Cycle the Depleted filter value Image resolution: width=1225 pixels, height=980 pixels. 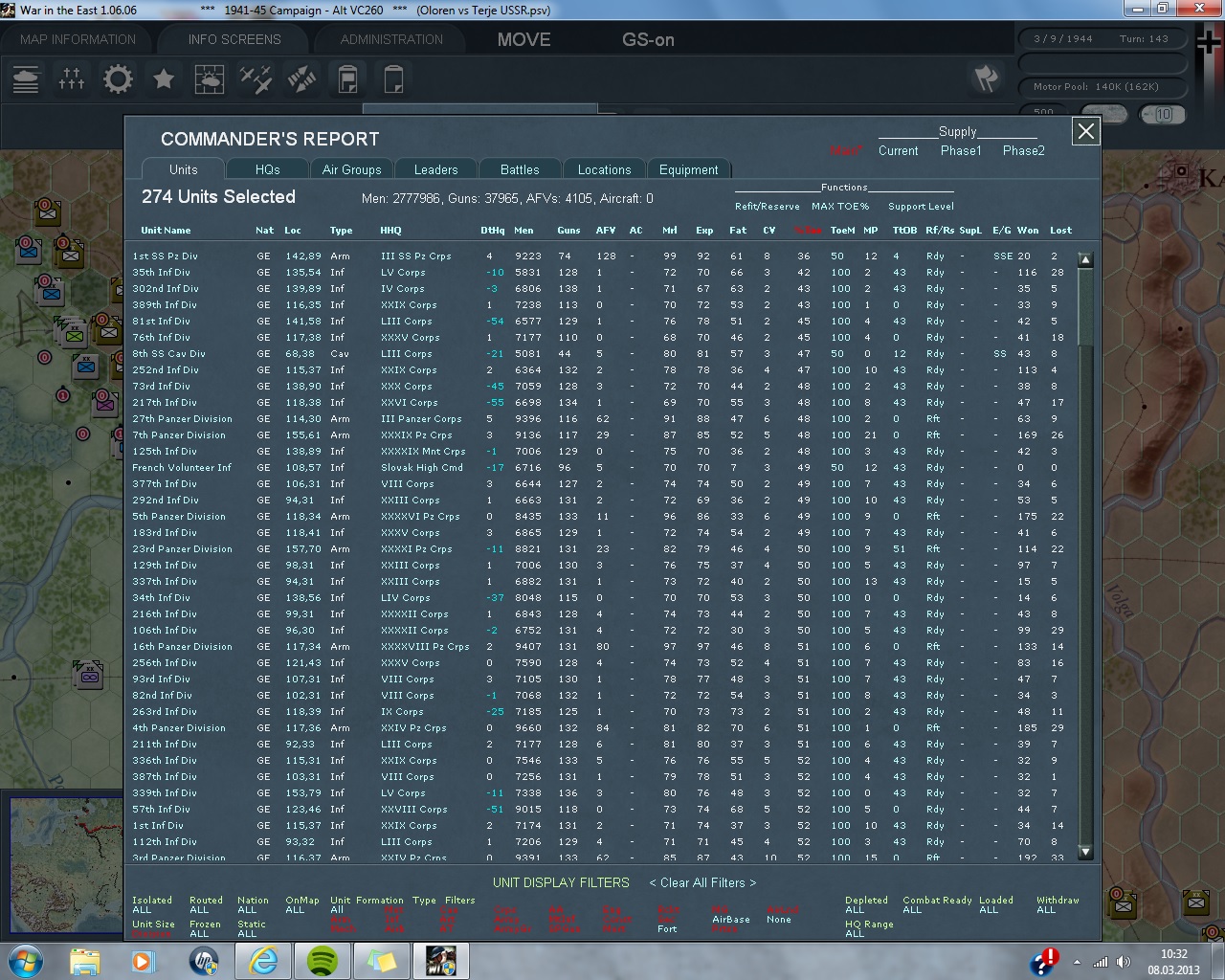(855, 910)
